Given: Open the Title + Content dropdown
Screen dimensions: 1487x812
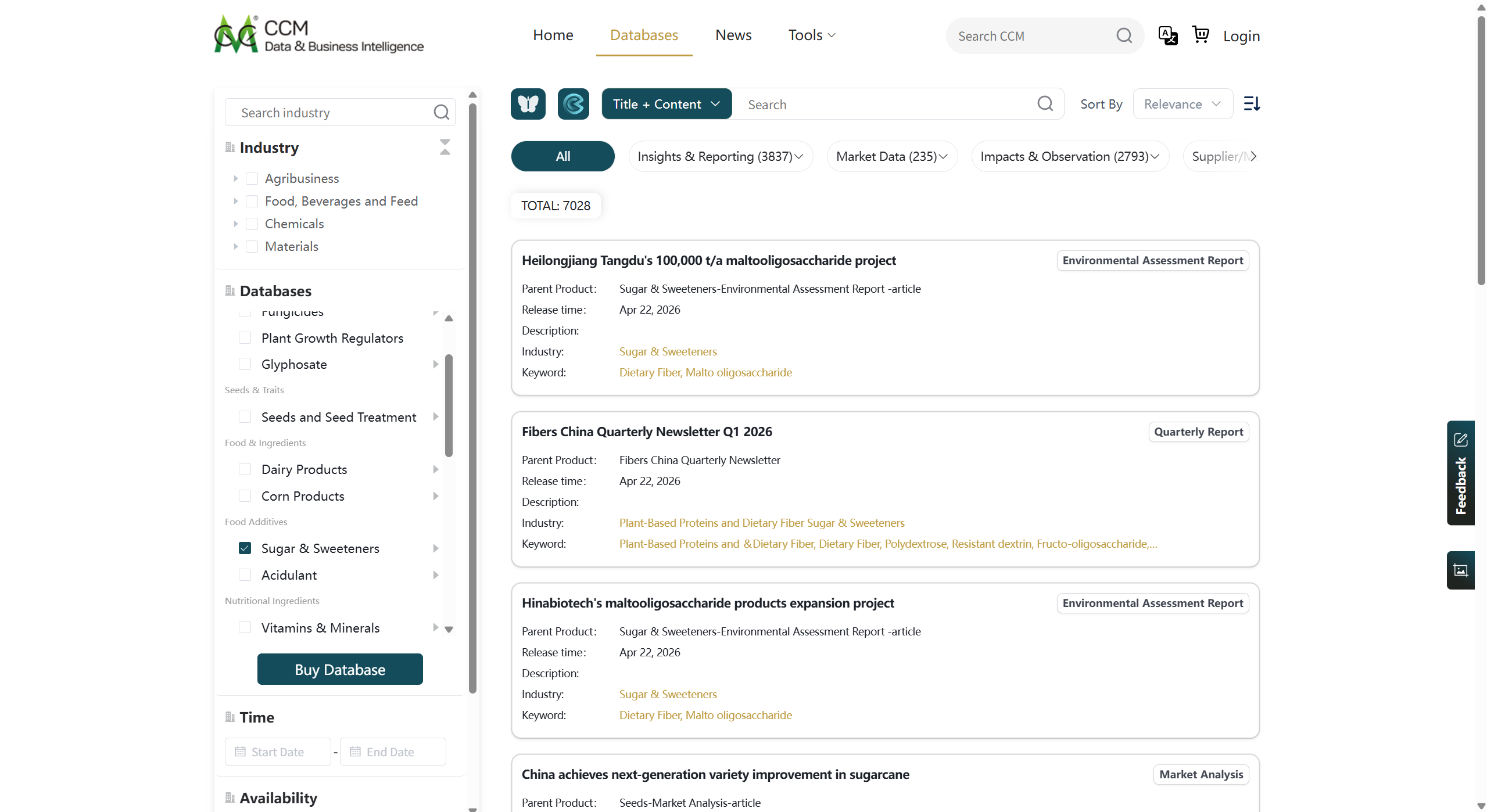Looking at the screenshot, I should [x=667, y=104].
